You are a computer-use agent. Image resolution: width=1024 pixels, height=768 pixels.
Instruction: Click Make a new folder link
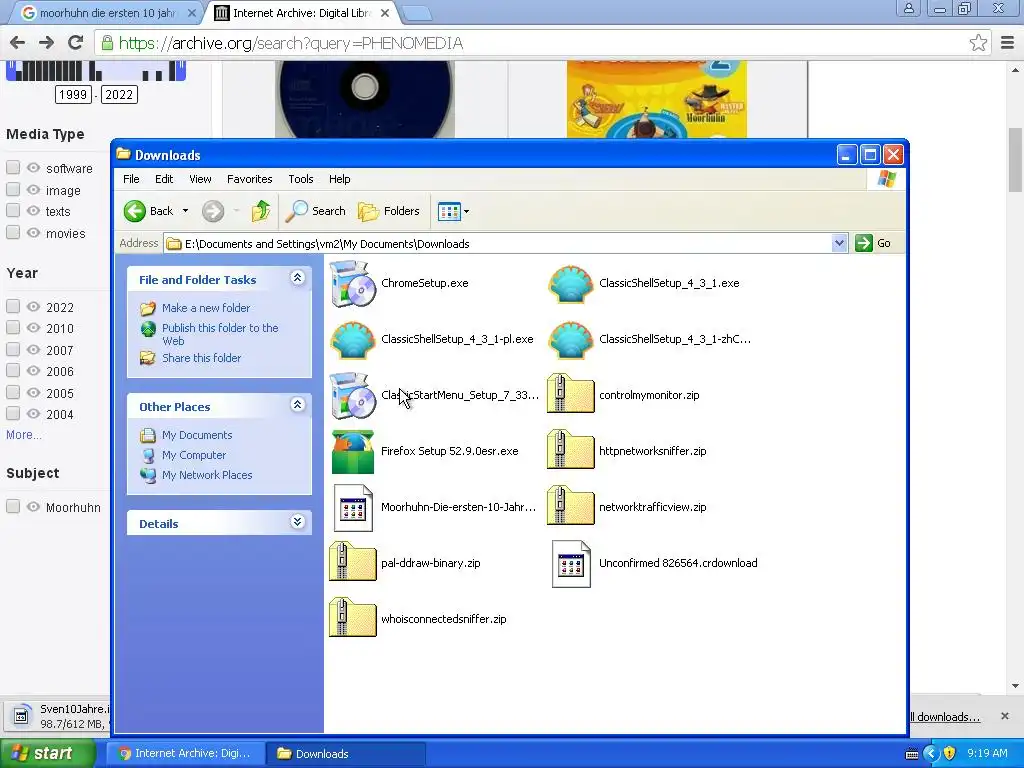pos(206,308)
